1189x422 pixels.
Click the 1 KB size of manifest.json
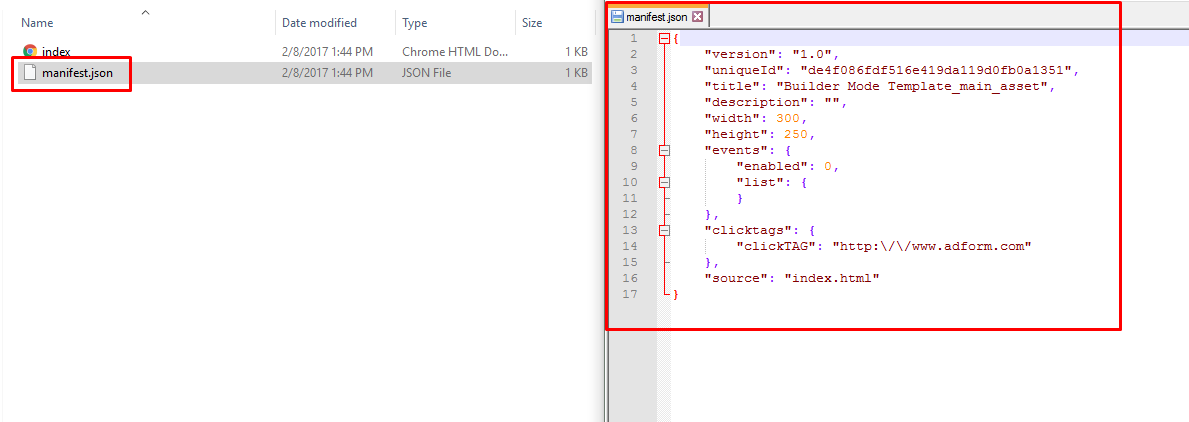(576, 73)
